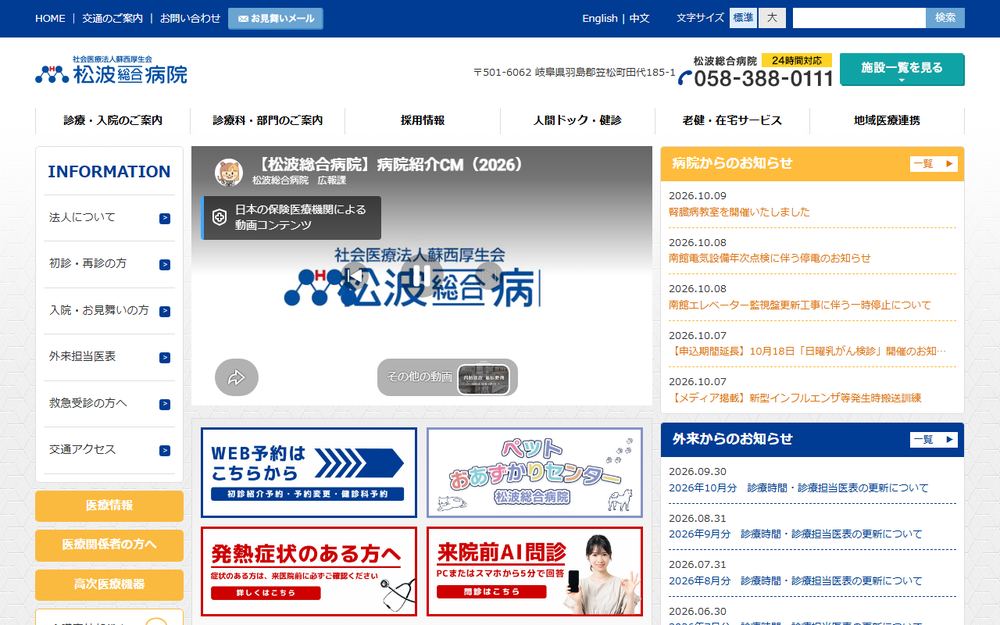Open 入院・お見舞いの方 in sidebar
Viewport: 1000px width, 625px height.
tap(109, 311)
